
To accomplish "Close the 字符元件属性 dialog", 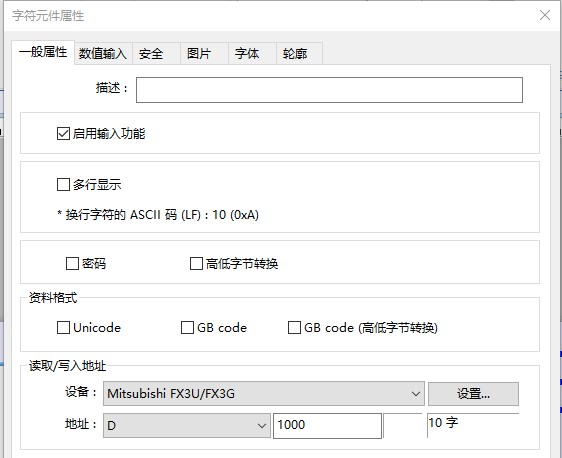I will point(545,15).
